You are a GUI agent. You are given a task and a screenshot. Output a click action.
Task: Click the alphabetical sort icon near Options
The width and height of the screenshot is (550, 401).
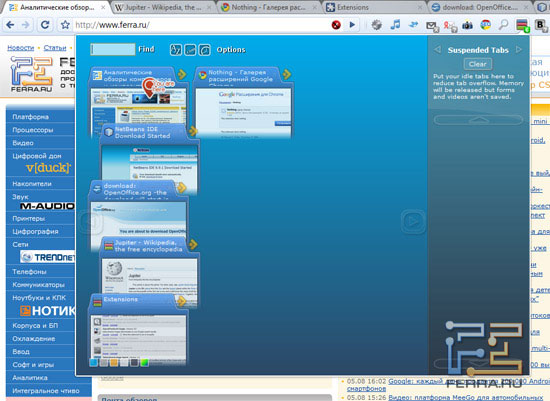tap(176, 50)
